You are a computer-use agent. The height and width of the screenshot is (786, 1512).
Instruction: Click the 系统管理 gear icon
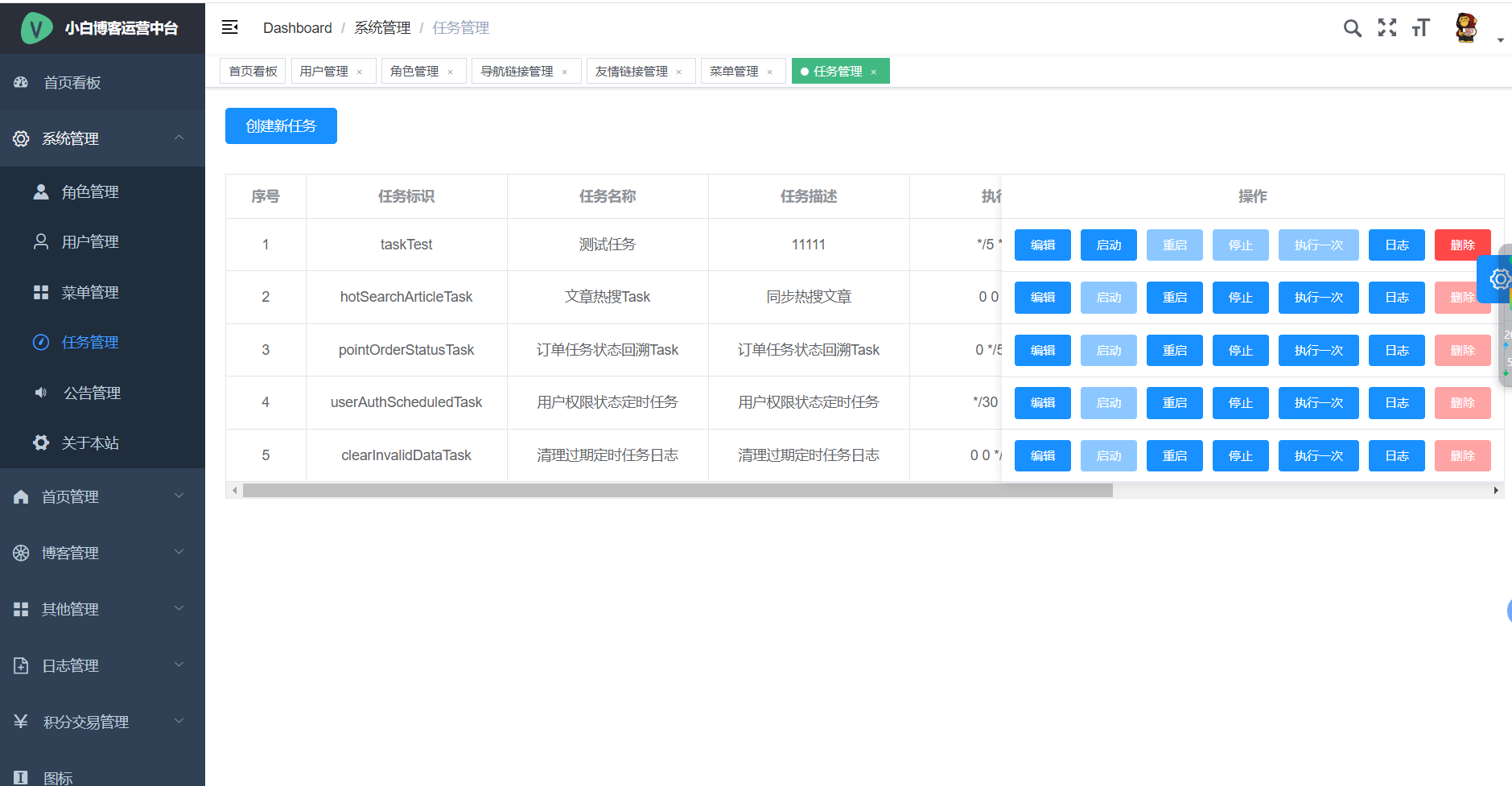coord(21,138)
